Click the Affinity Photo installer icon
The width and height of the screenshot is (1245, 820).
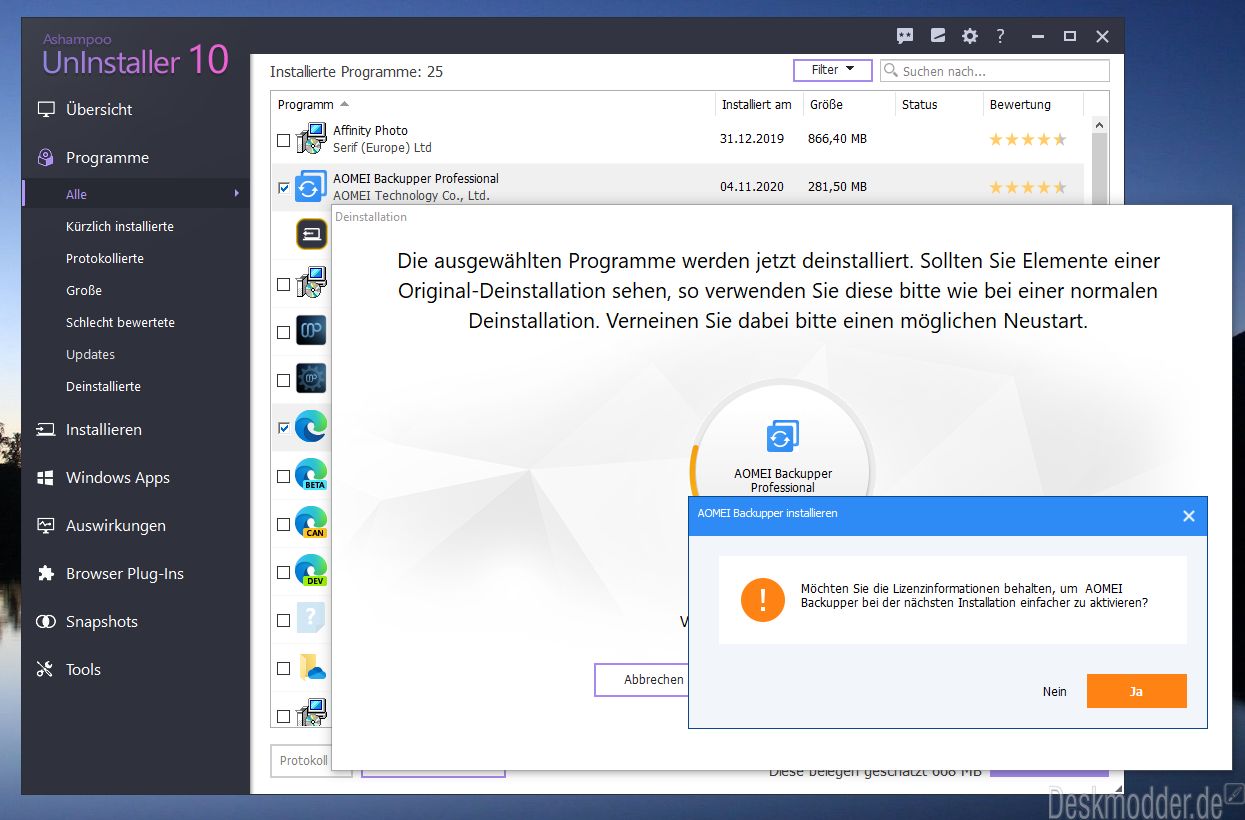point(312,139)
